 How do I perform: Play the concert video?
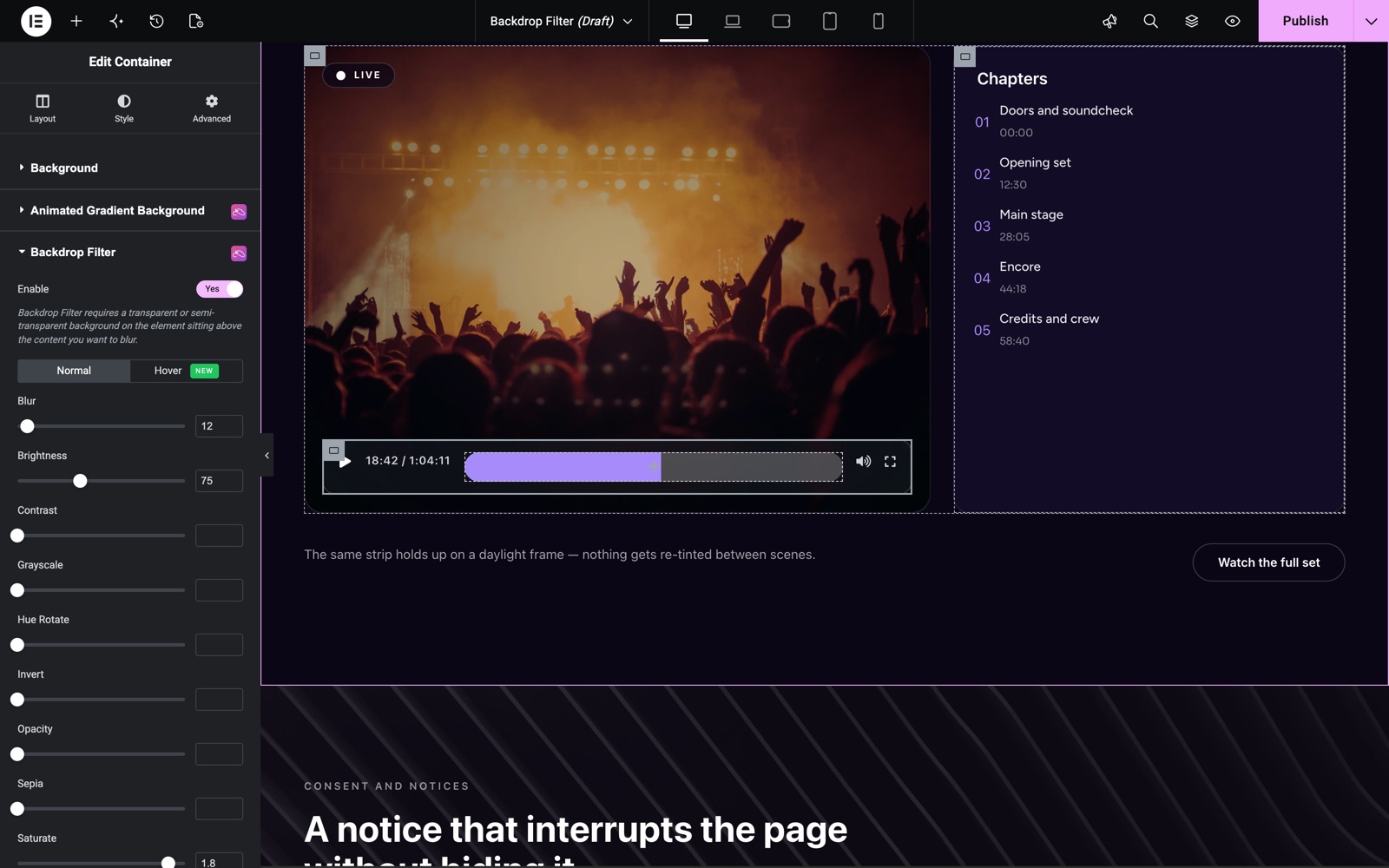345,462
